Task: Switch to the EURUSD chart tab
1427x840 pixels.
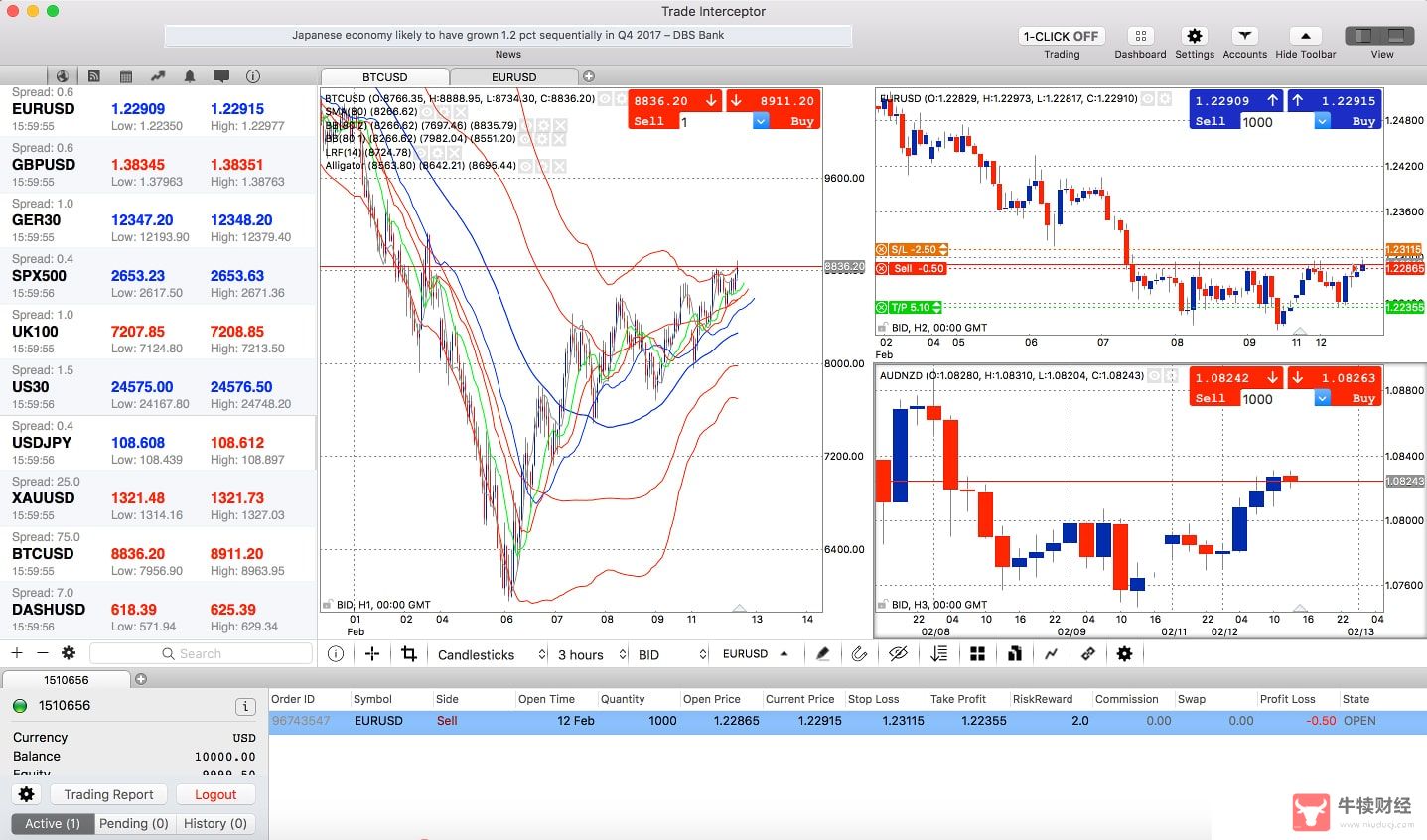Action: tap(513, 76)
